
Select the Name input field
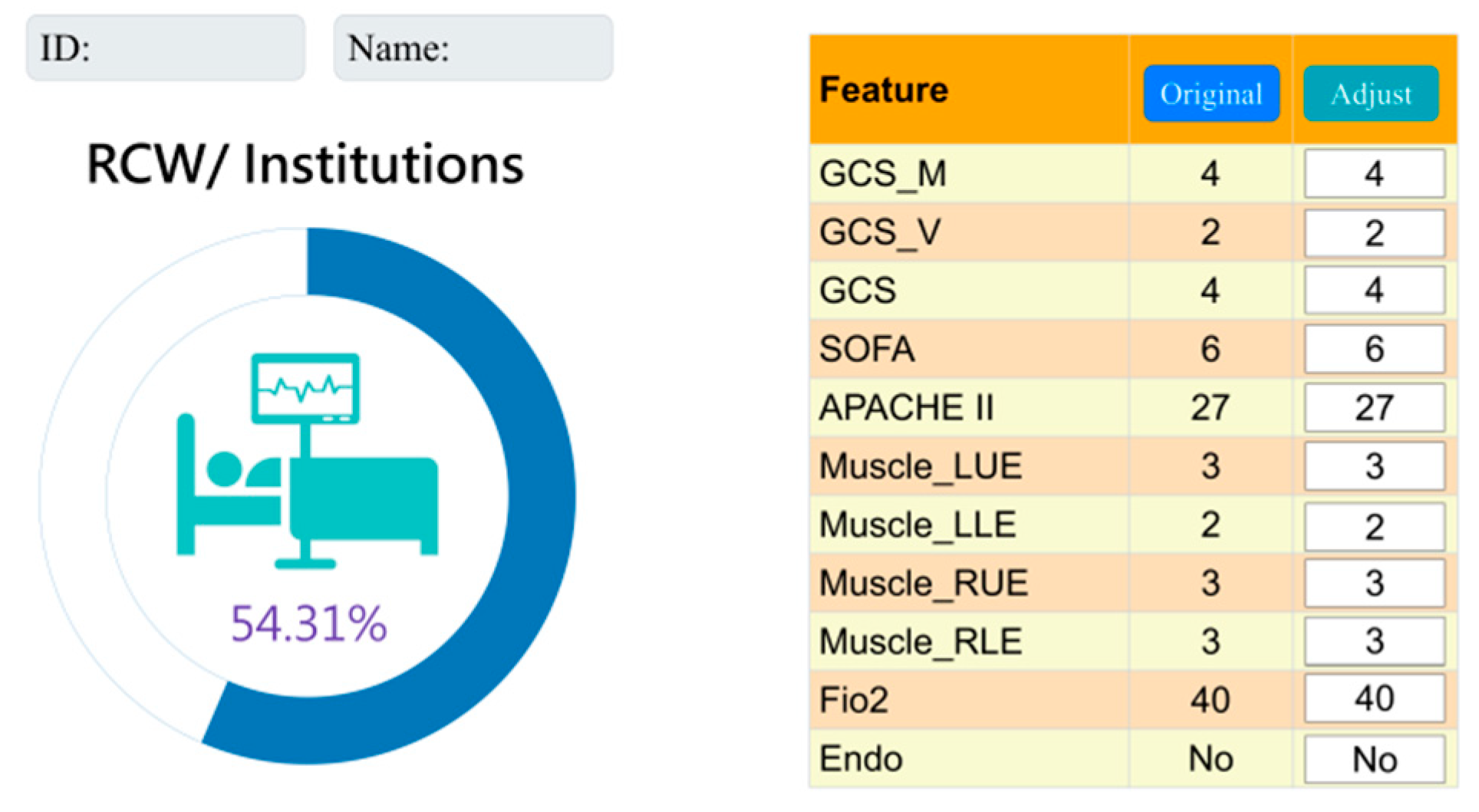473,48
